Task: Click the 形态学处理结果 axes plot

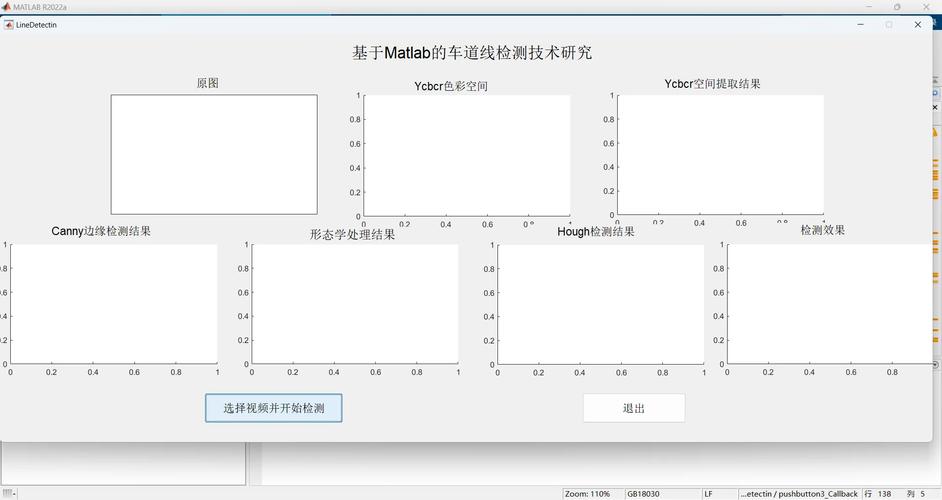Action: 355,303
